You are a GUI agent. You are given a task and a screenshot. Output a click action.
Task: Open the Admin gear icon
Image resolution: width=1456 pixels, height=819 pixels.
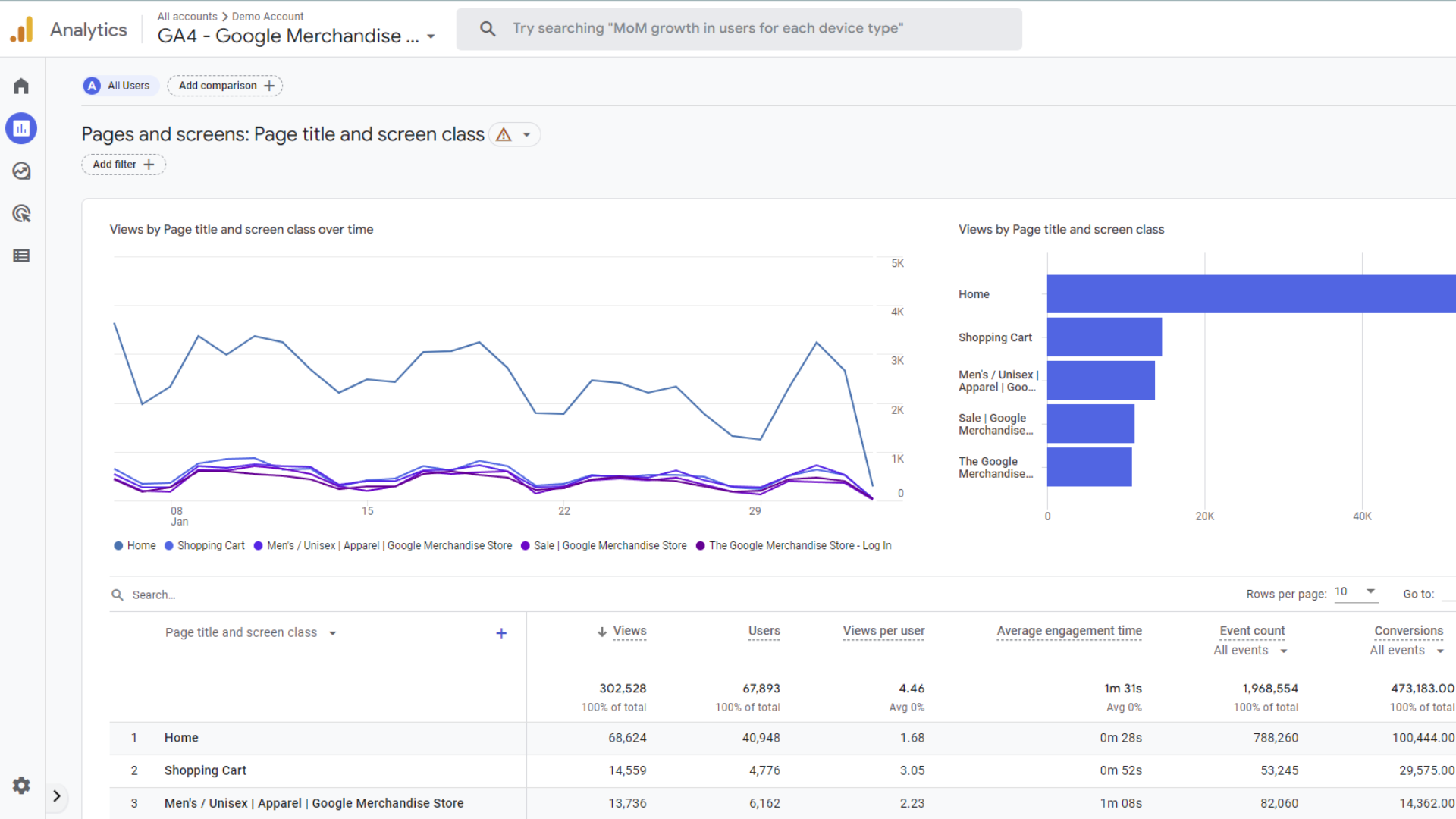coord(21,785)
